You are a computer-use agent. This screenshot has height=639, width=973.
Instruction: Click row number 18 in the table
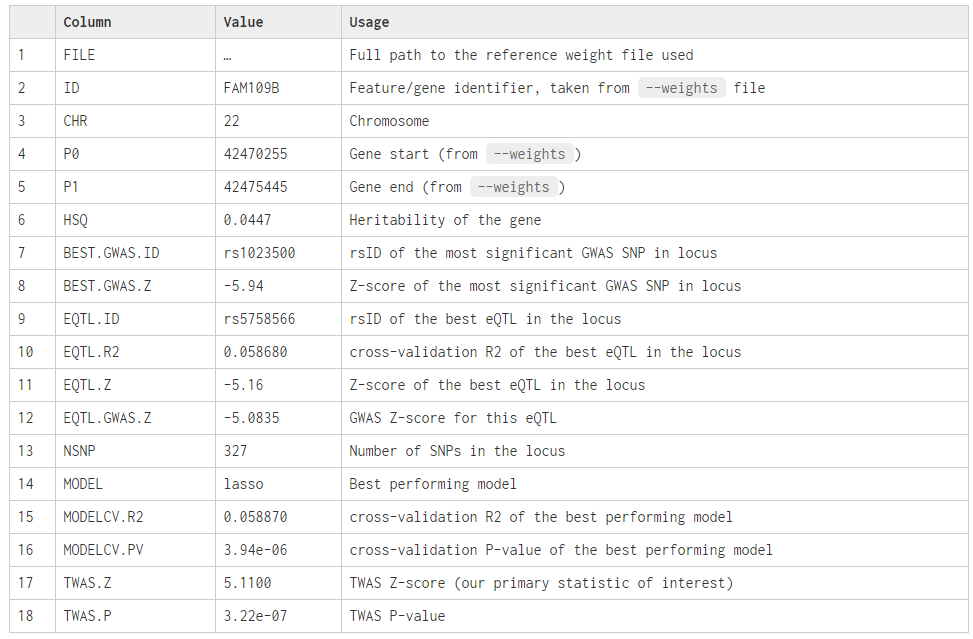(x=25, y=616)
